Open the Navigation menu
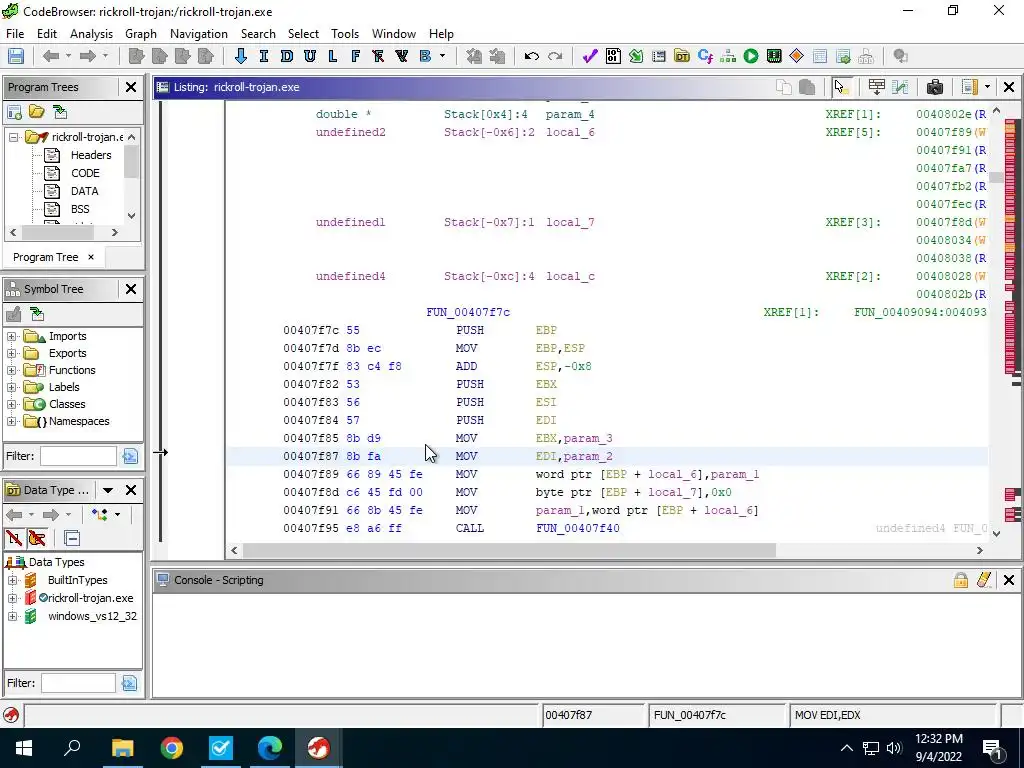 click(199, 34)
